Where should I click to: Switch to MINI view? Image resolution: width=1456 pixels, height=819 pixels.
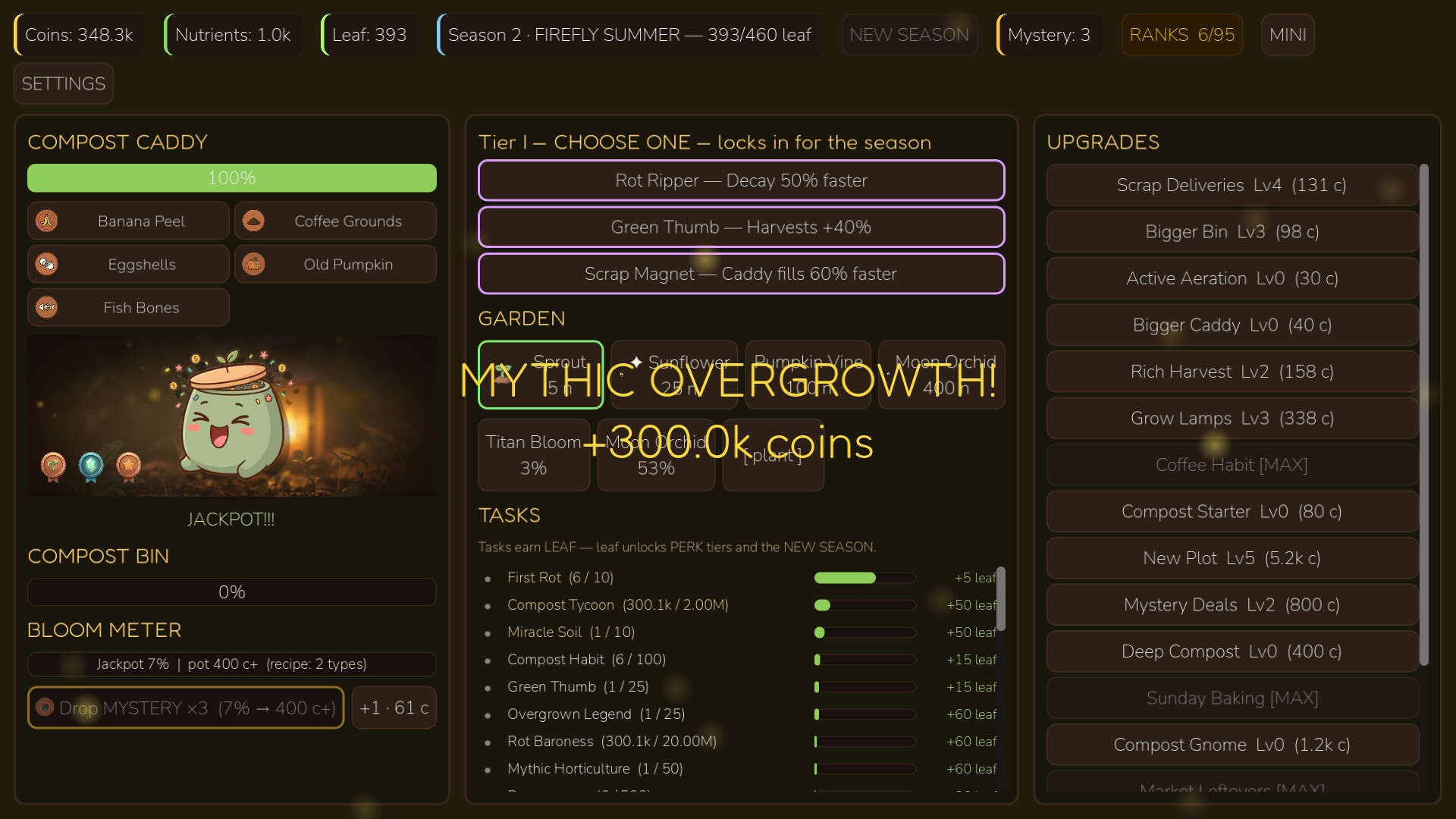(1288, 35)
